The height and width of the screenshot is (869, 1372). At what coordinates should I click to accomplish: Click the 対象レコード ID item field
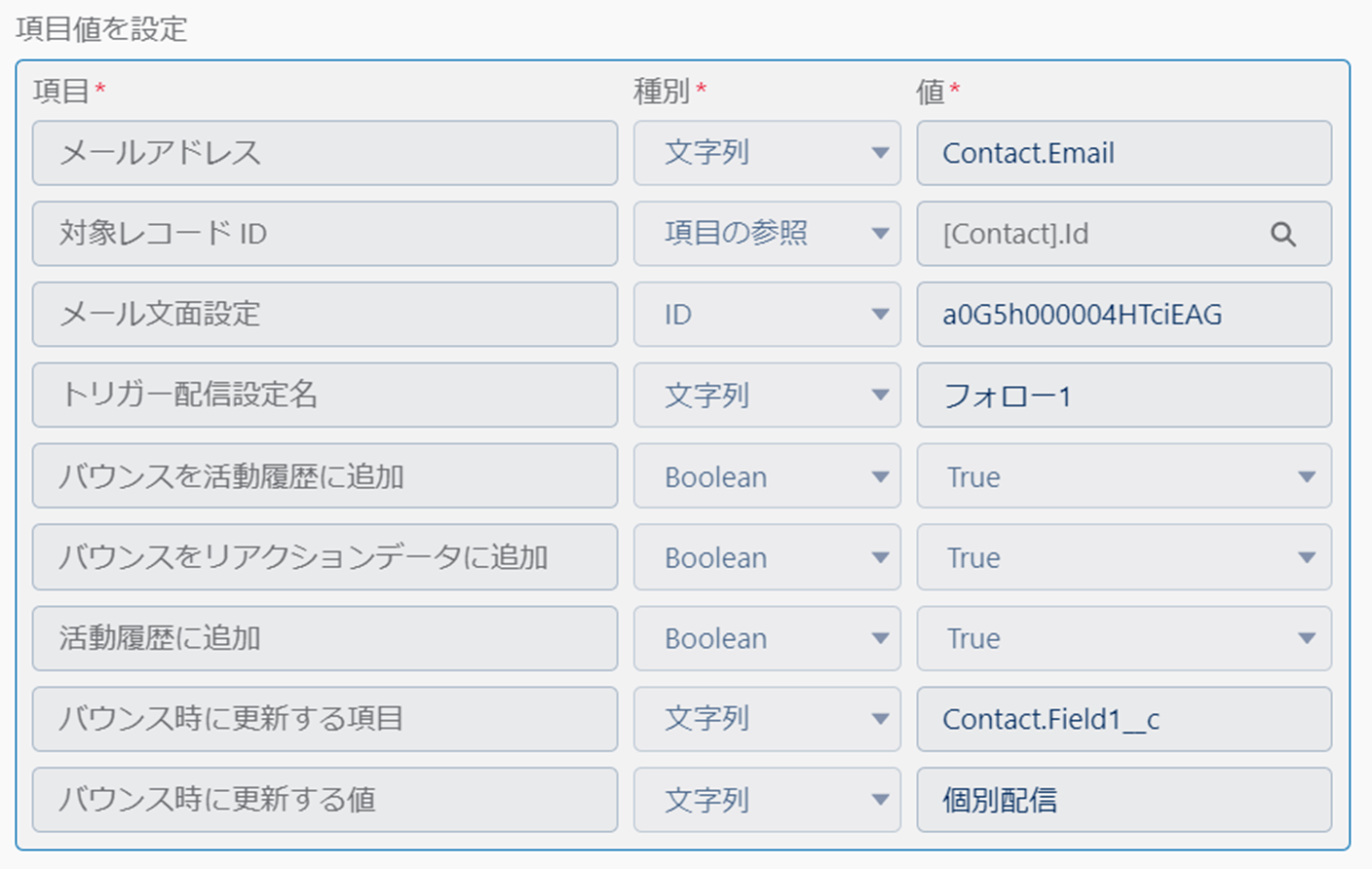[x=324, y=234]
